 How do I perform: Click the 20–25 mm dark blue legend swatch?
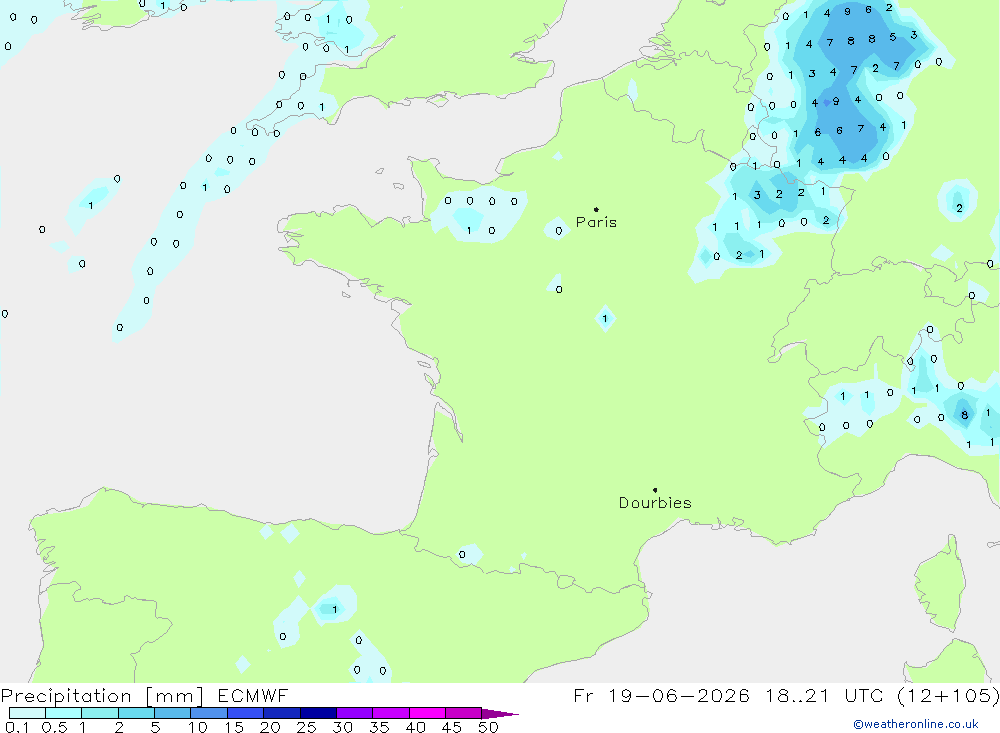pos(281,713)
